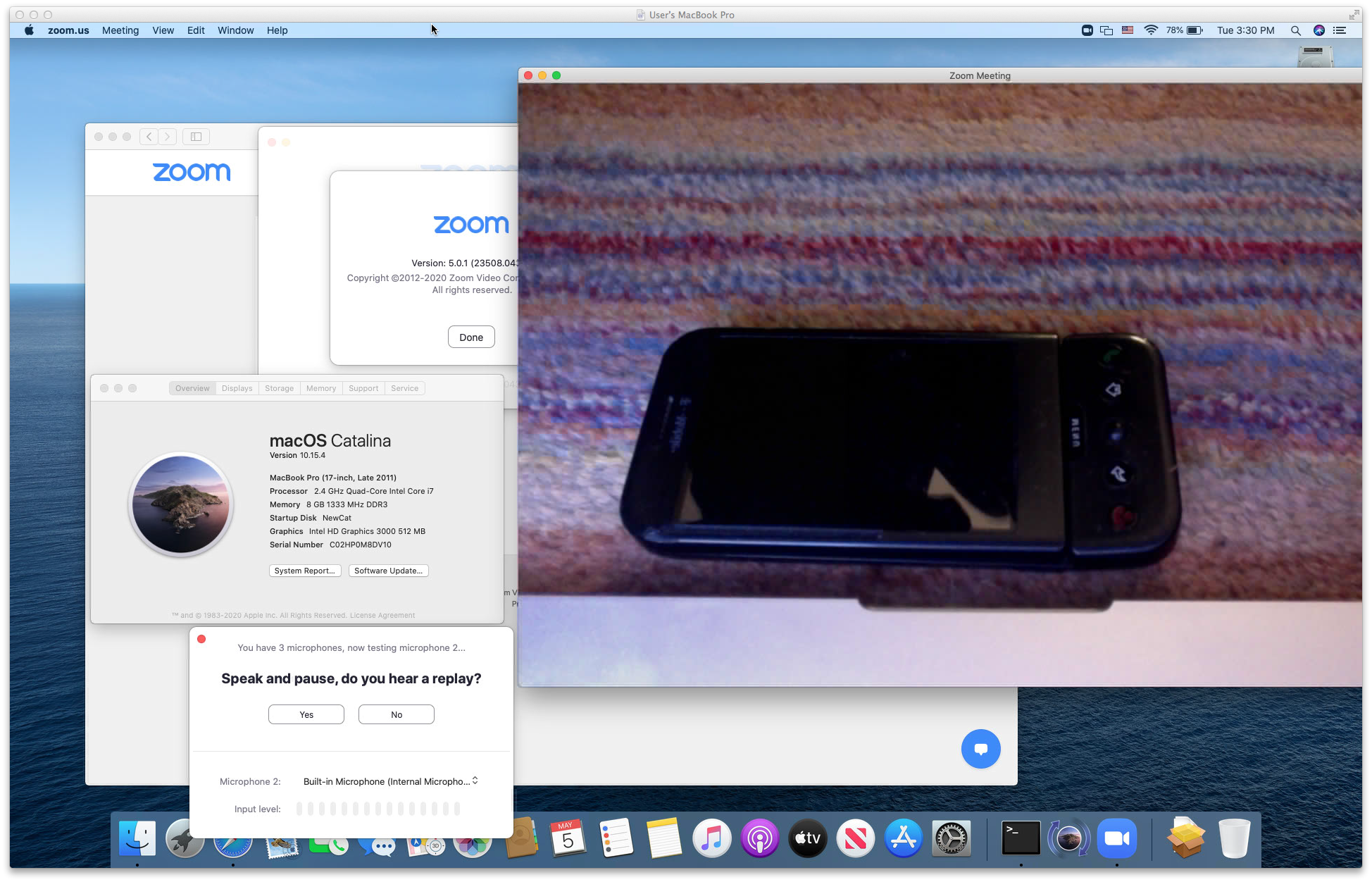Open the input source flag menu
This screenshot has width=1372, height=882.
pyautogui.click(x=1128, y=30)
